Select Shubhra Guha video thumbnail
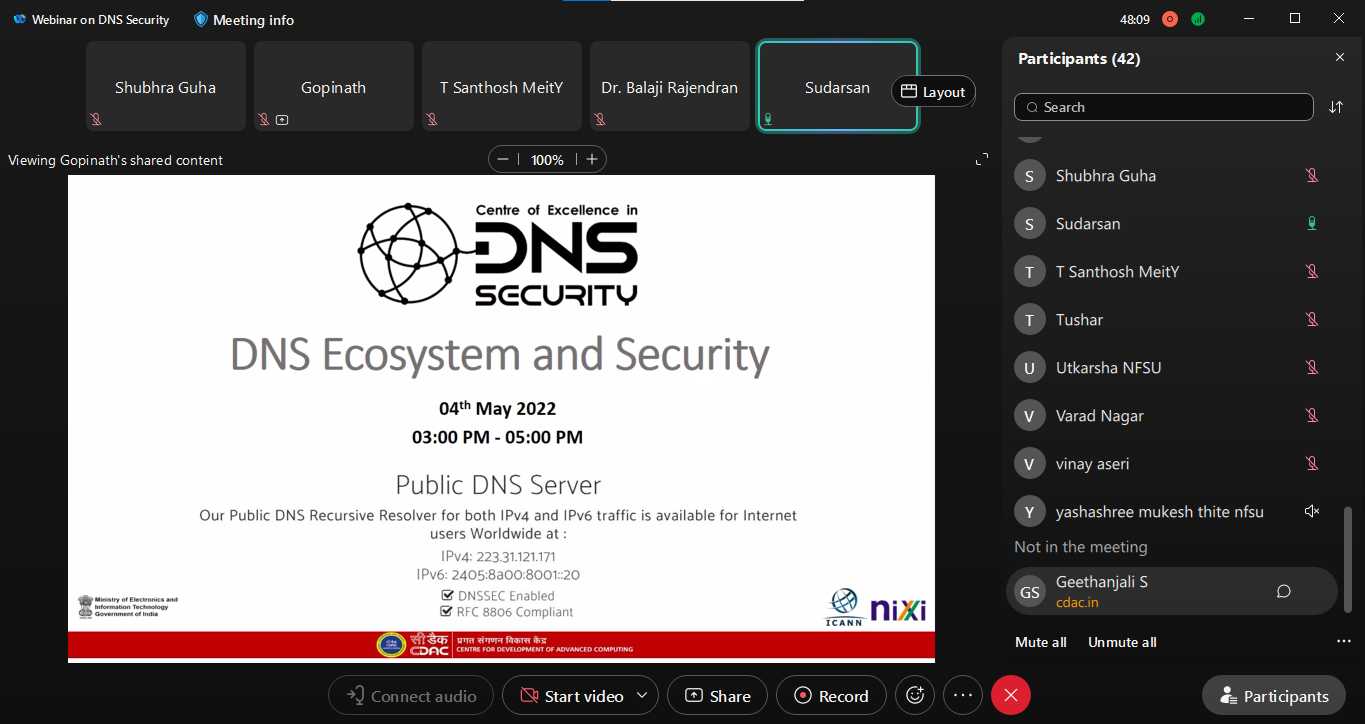The image size is (1365, 724). point(166,86)
